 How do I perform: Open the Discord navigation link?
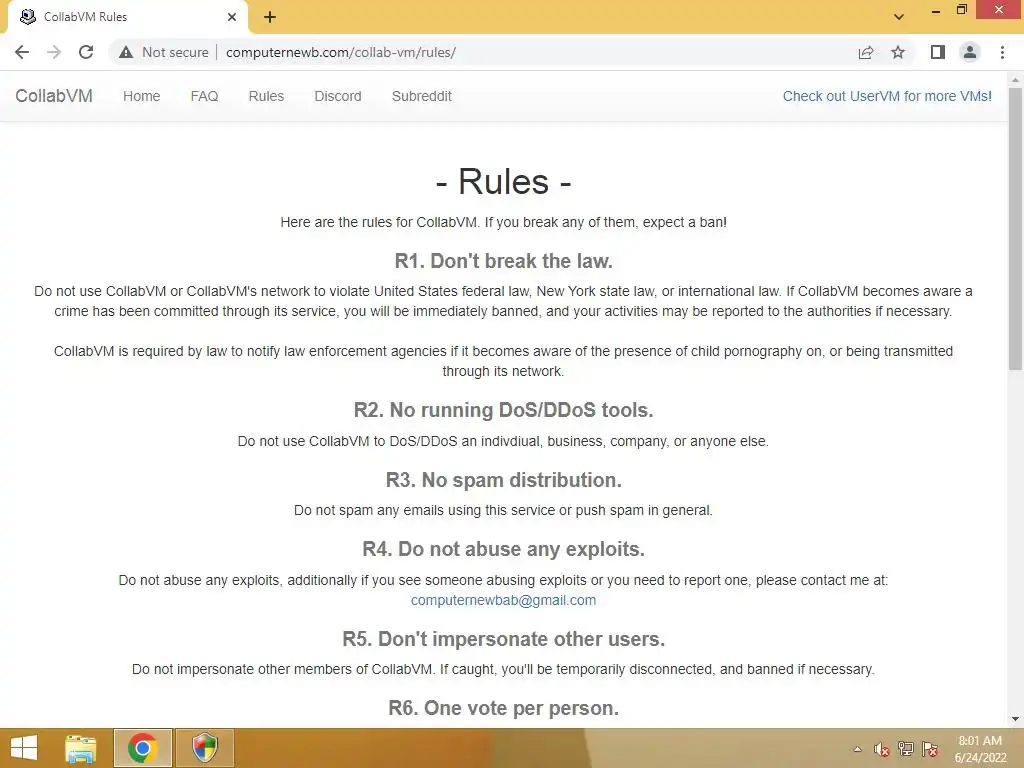(x=338, y=96)
